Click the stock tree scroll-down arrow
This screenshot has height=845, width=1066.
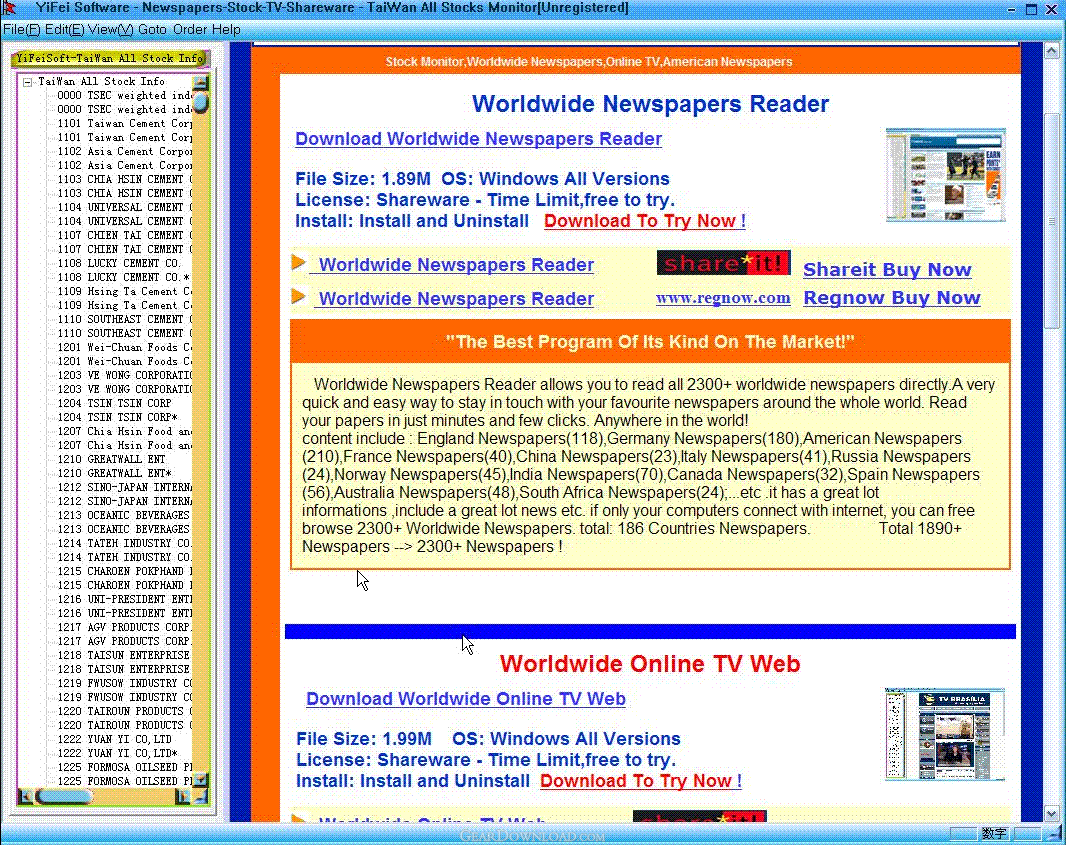pos(200,780)
